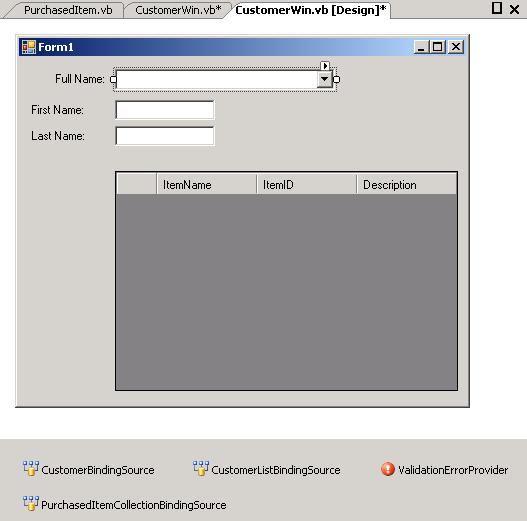Click the right resize handle of the combo box

pos(336,79)
